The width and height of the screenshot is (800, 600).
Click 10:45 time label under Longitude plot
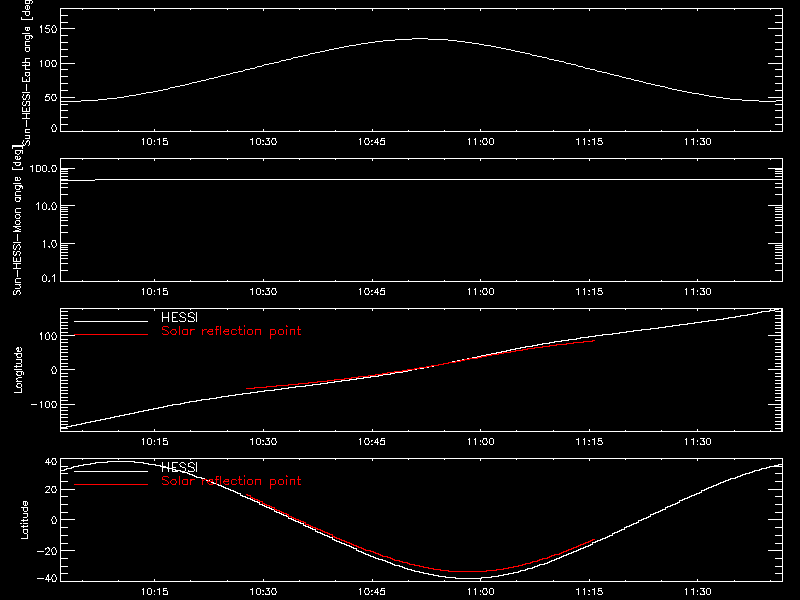(372, 442)
